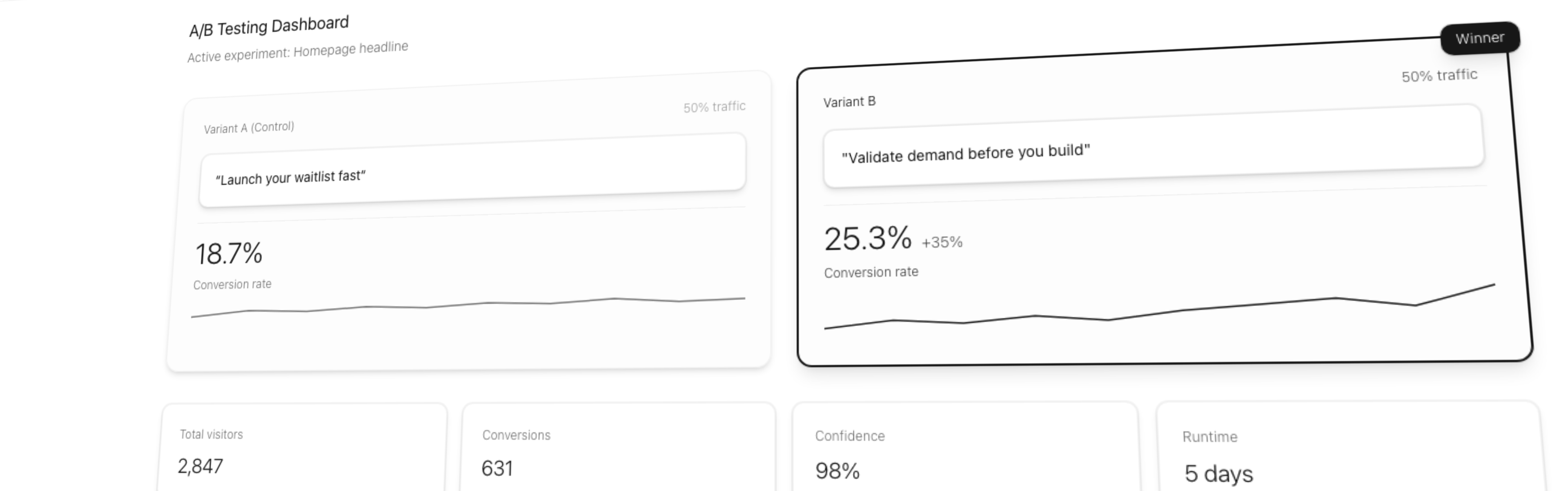Open the Total visitors stat card
The height and width of the screenshot is (491, 1568).
(303, 451)
